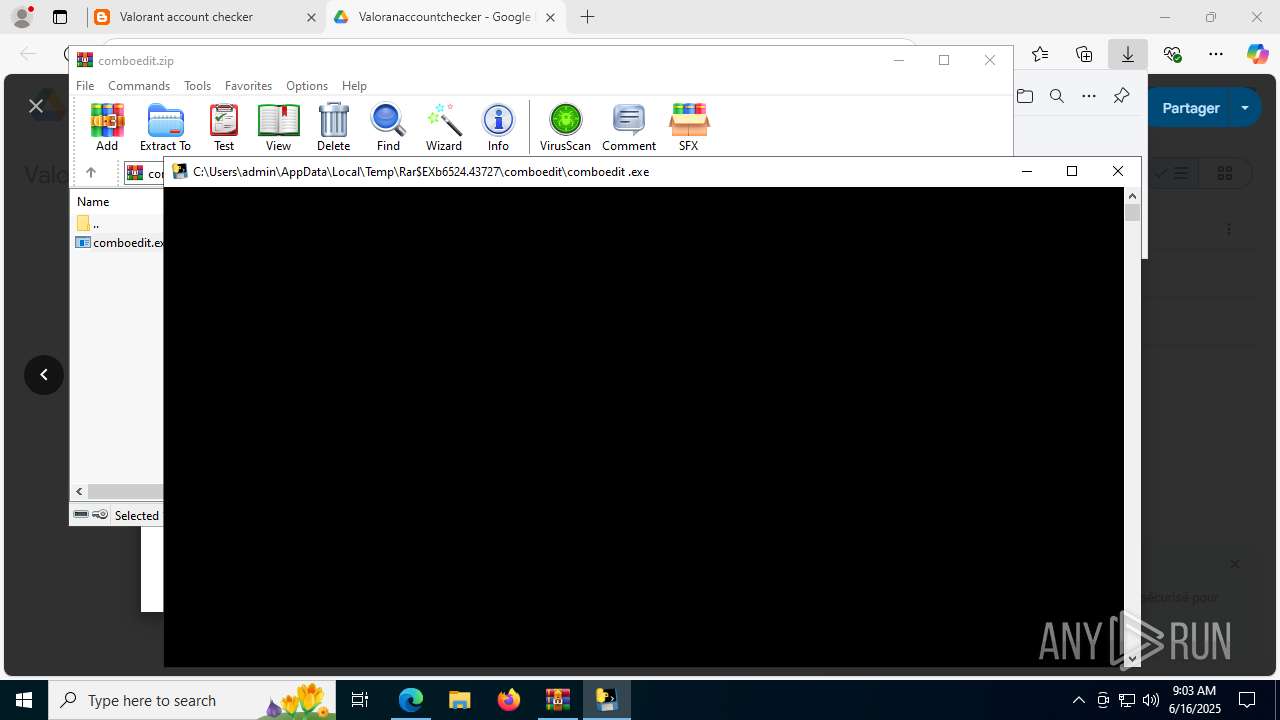This screenshot has width=1280, height=720.
Task: Open the Edge tab actions menu
Action: (60, 17)
